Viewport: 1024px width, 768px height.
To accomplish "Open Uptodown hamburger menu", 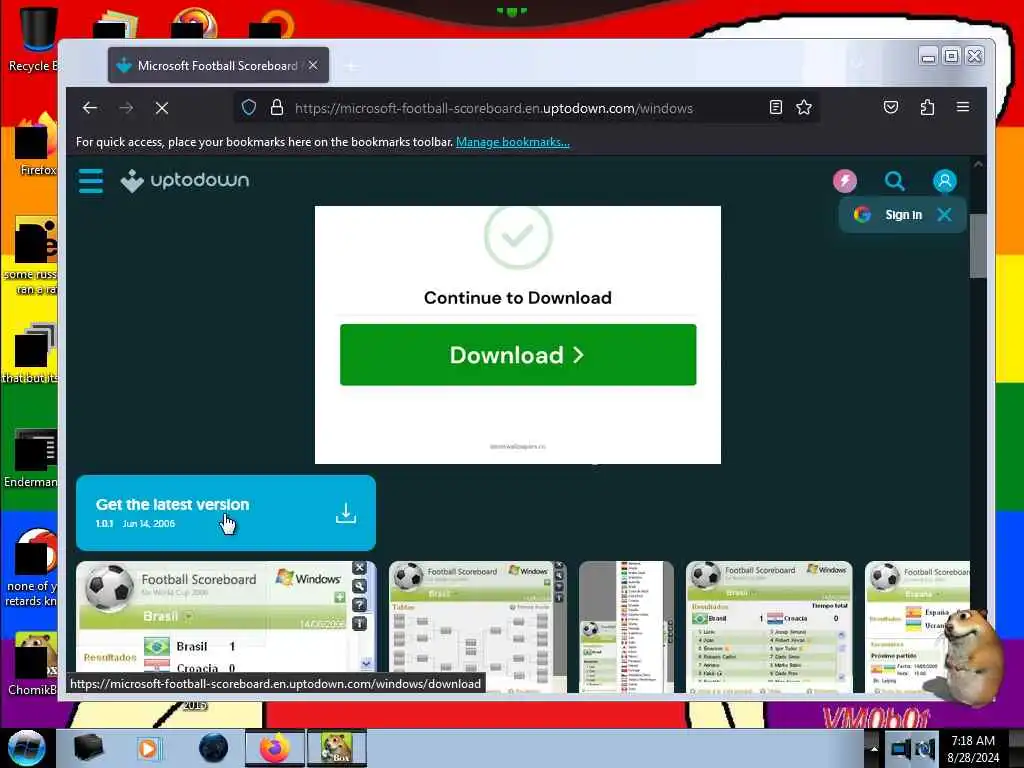I will click(x=91, y=181).
